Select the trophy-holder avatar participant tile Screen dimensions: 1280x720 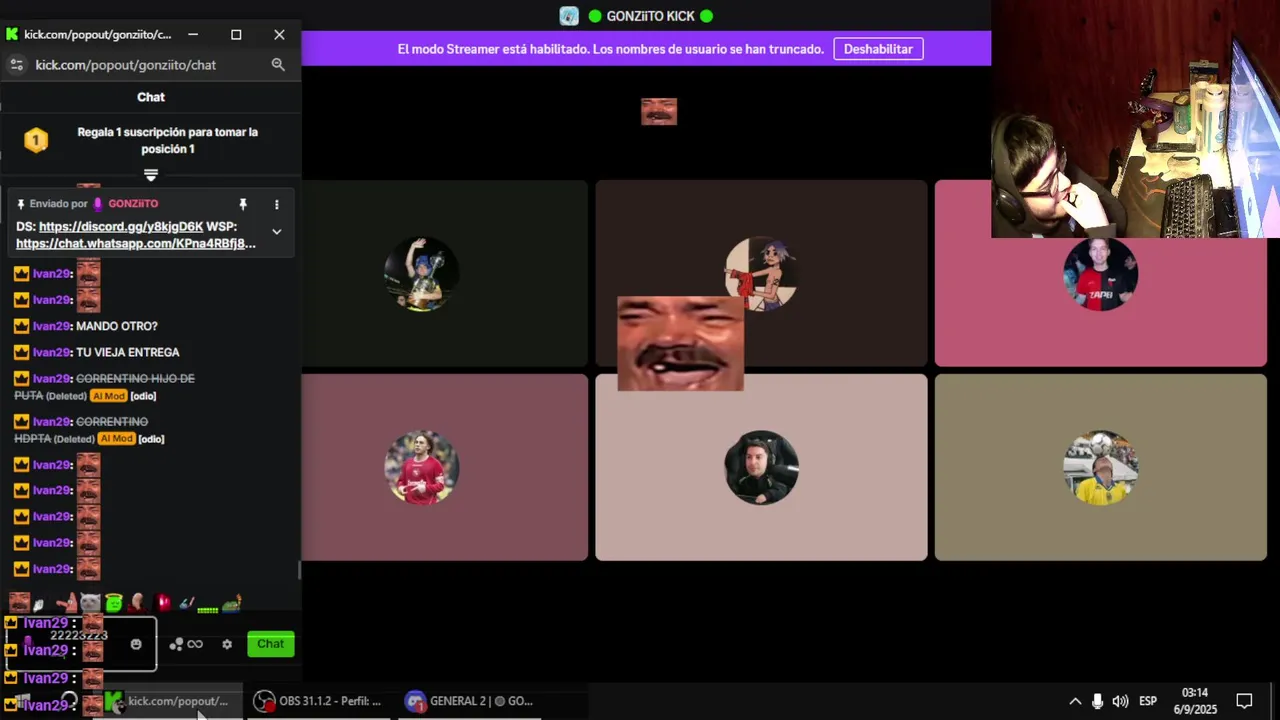[421, 274]
